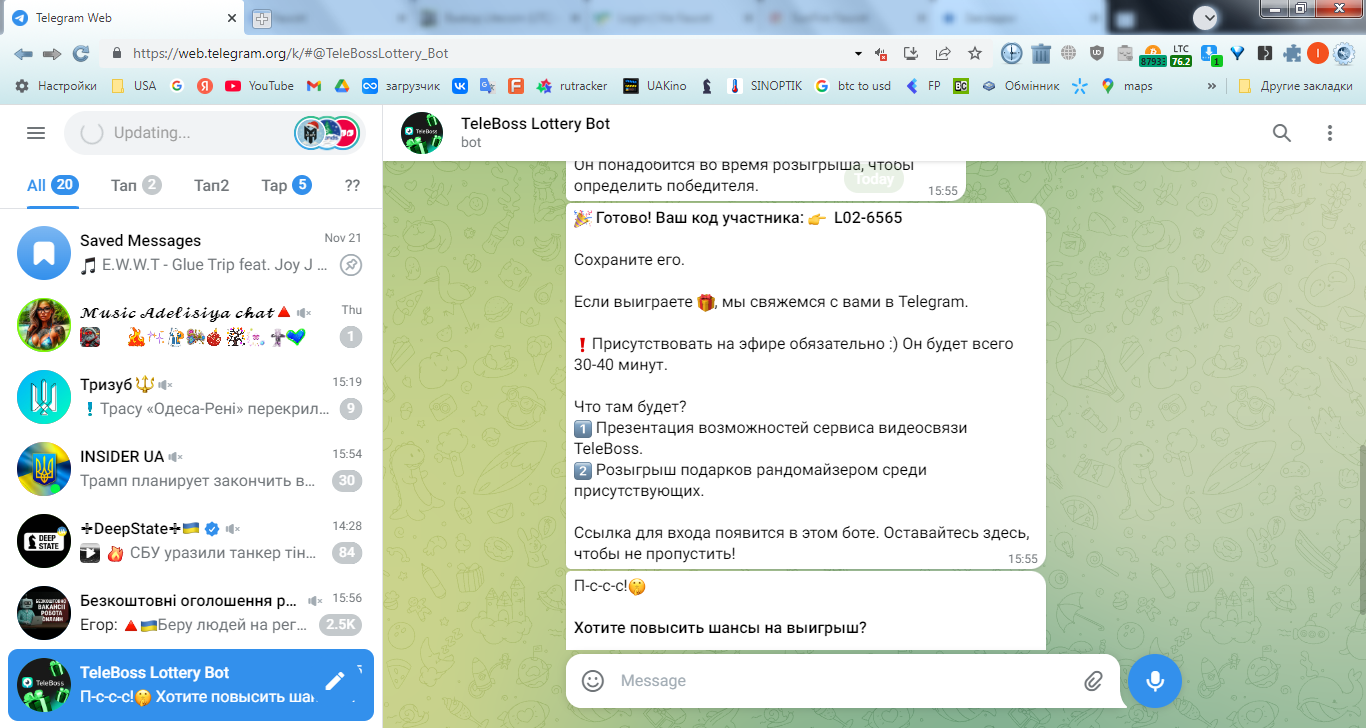The image size is (1366, 728).
Task: Open the VK bookmark icon
Action: (460, 86)
